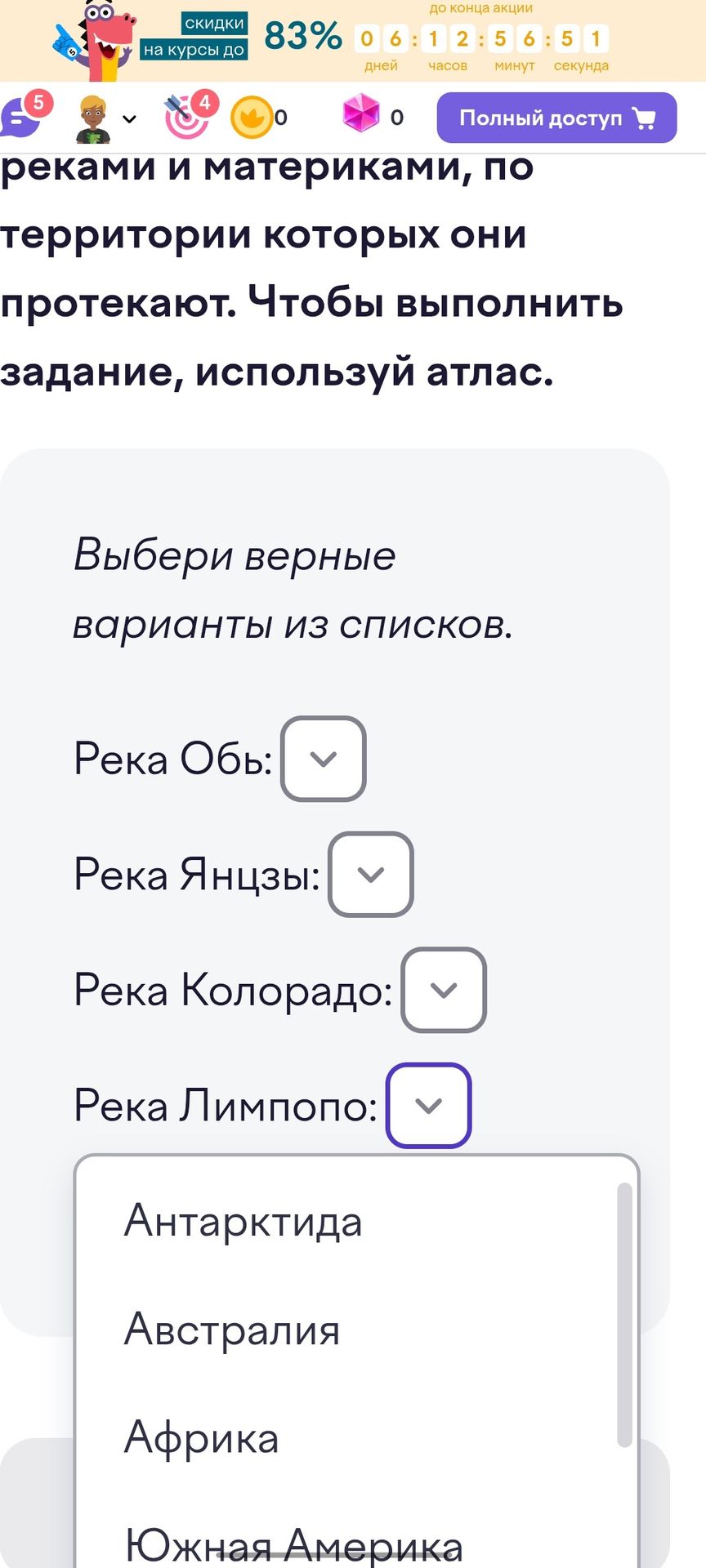
Task: Click the countdown timer in banner
Action: [482, 38]
